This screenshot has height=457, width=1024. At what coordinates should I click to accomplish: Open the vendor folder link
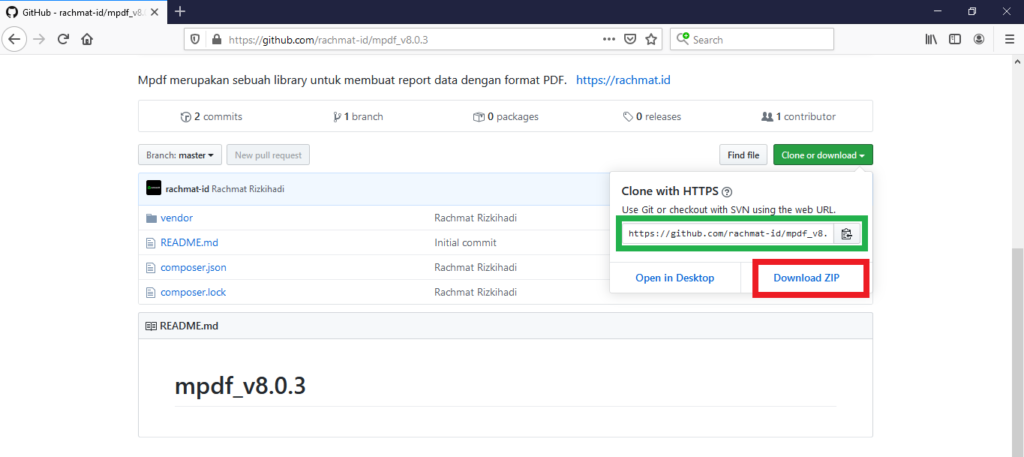pos(176,218)
